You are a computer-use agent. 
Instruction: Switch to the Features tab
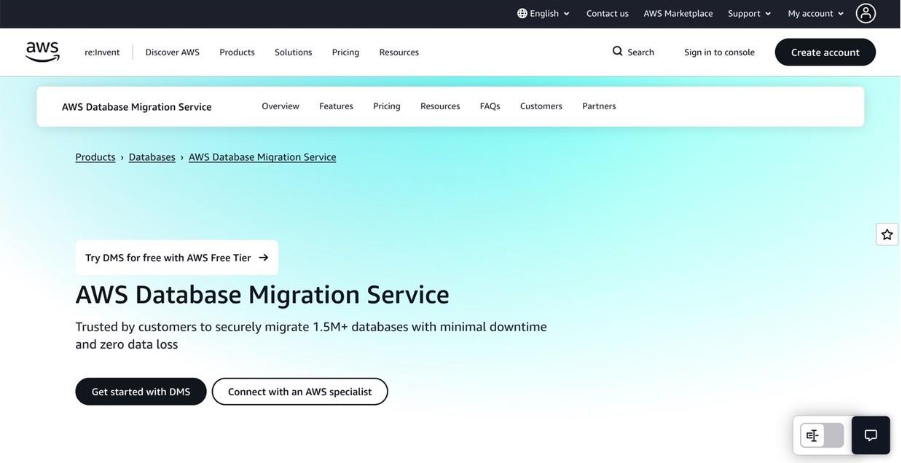pos(336,106)
